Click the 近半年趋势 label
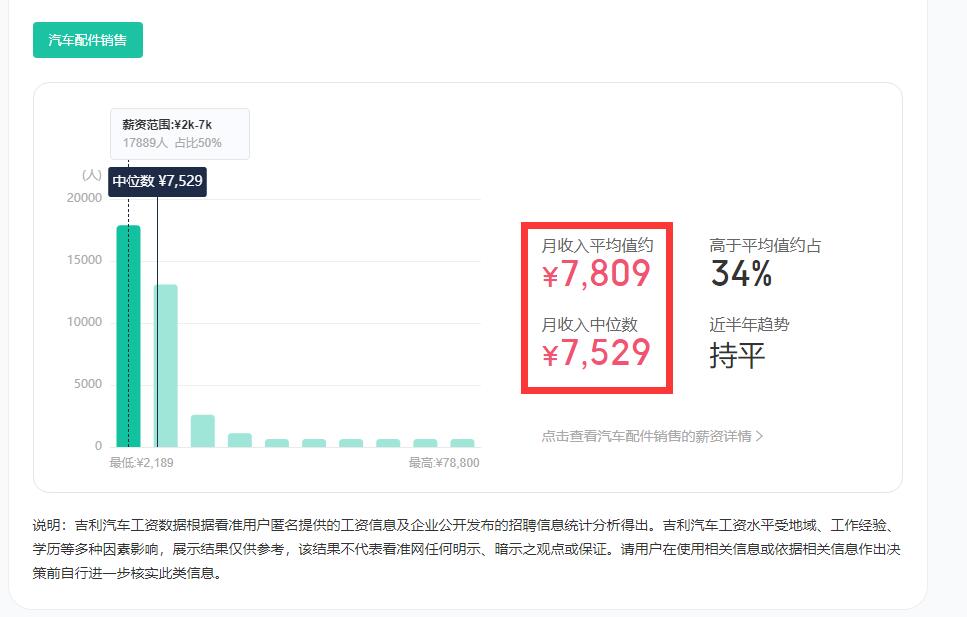The width and height of the screenshot is (967, 617). [x=749, y=325]
